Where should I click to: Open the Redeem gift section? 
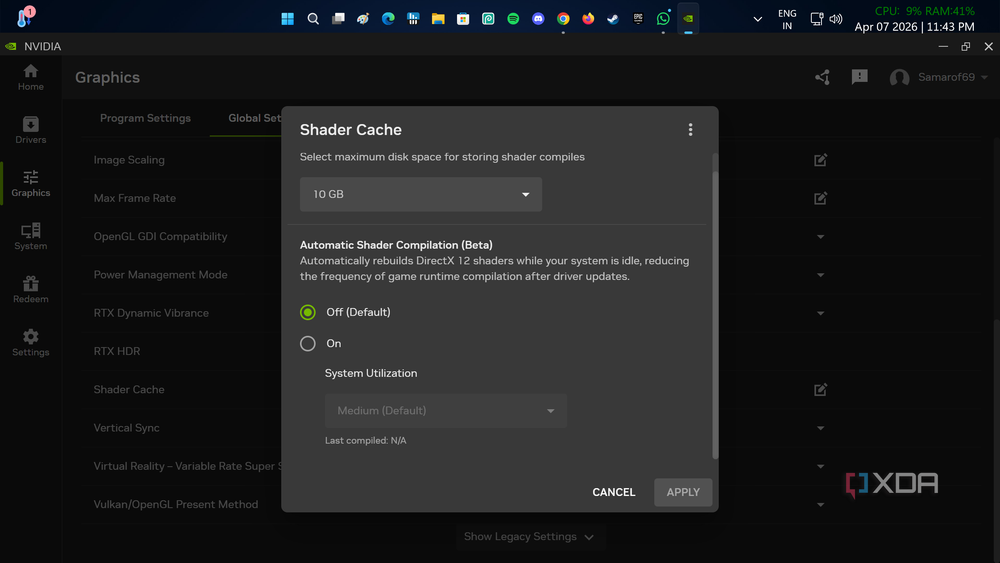(x=31, y=290)
